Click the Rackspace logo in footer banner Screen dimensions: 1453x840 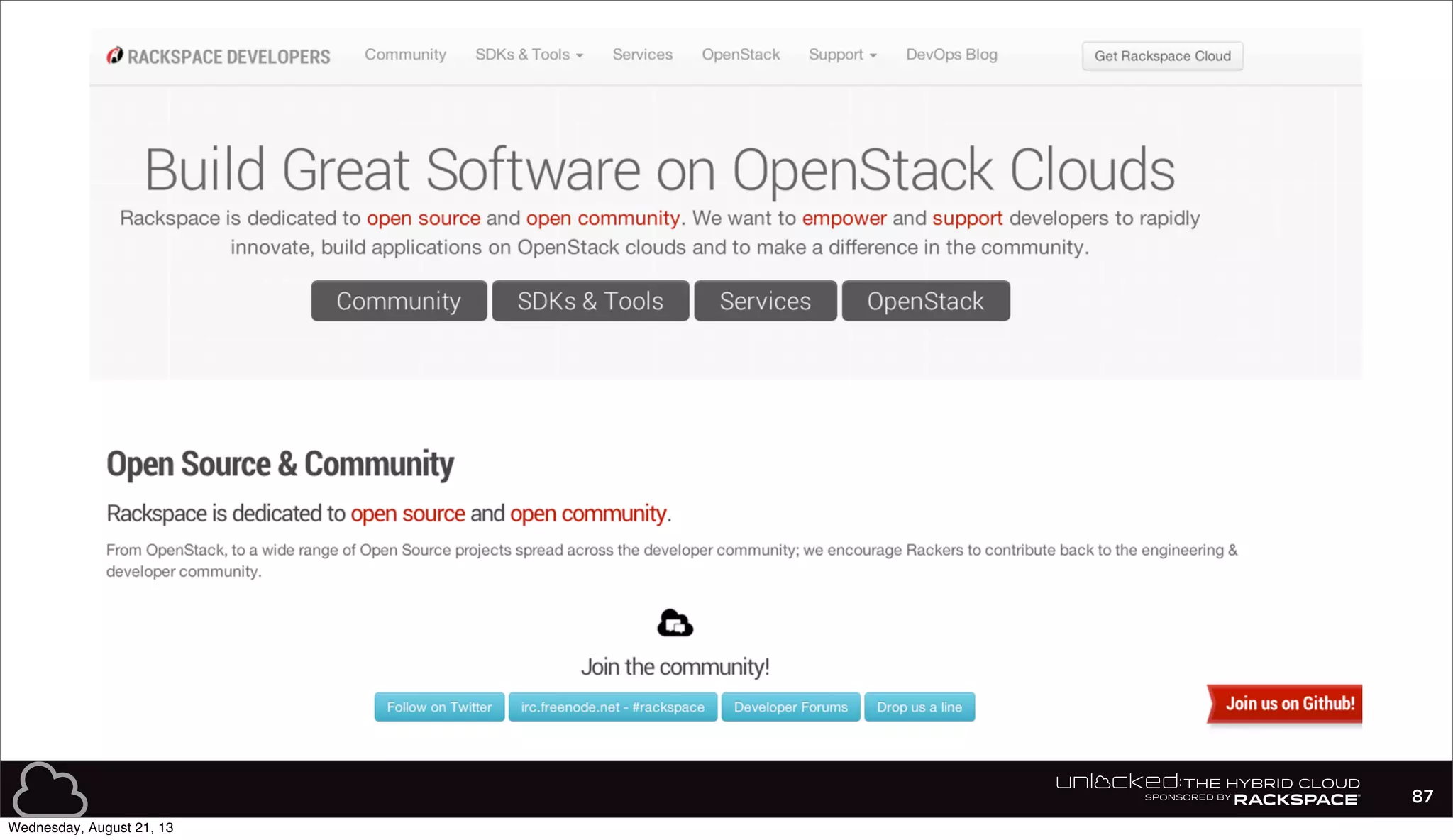1295,800
